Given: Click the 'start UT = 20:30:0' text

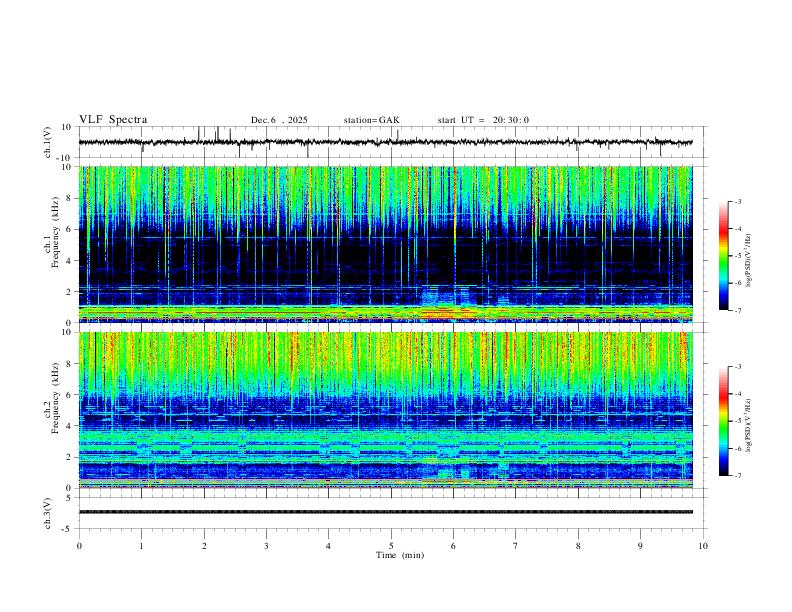Looking at the screenshot, I should [x=483, y=120].
